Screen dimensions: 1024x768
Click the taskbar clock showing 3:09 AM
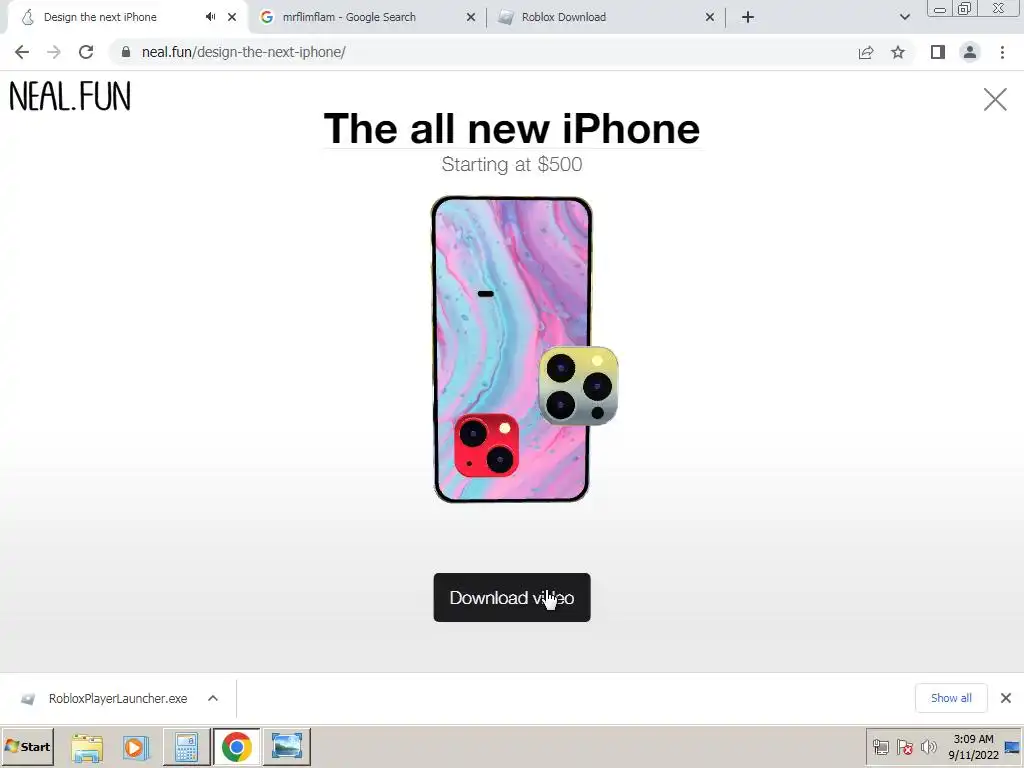point(973,747)
